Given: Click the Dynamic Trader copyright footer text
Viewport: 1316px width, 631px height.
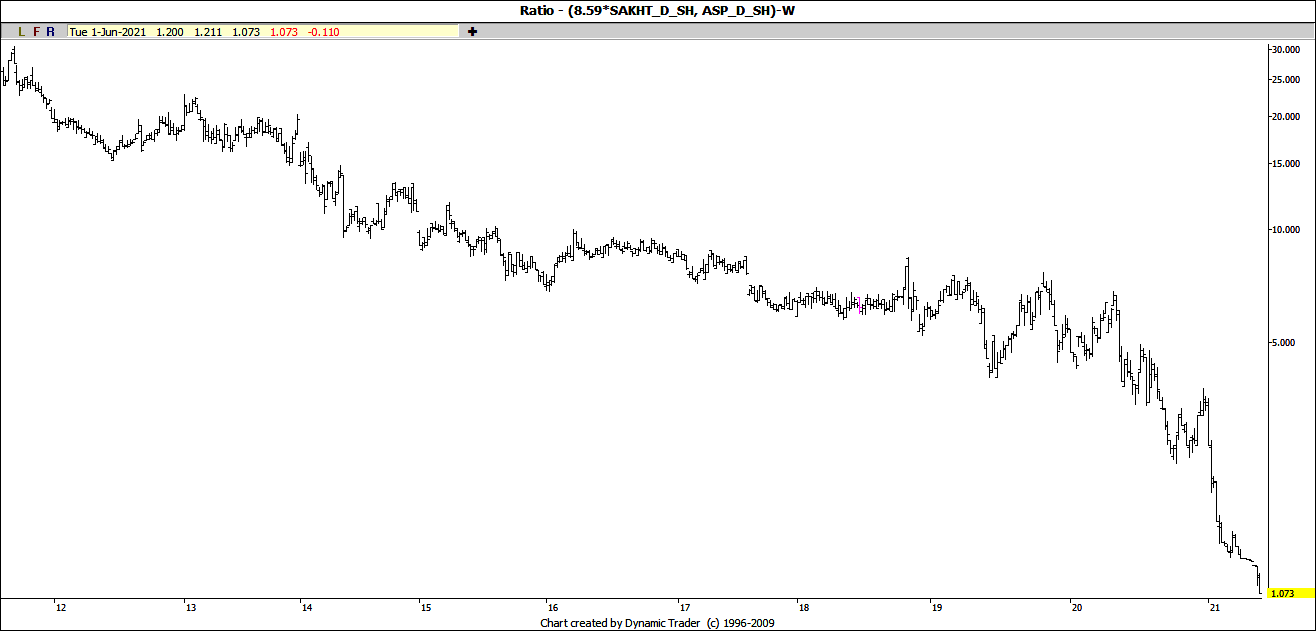Looking at the screenshot, I should pos(657,623).
